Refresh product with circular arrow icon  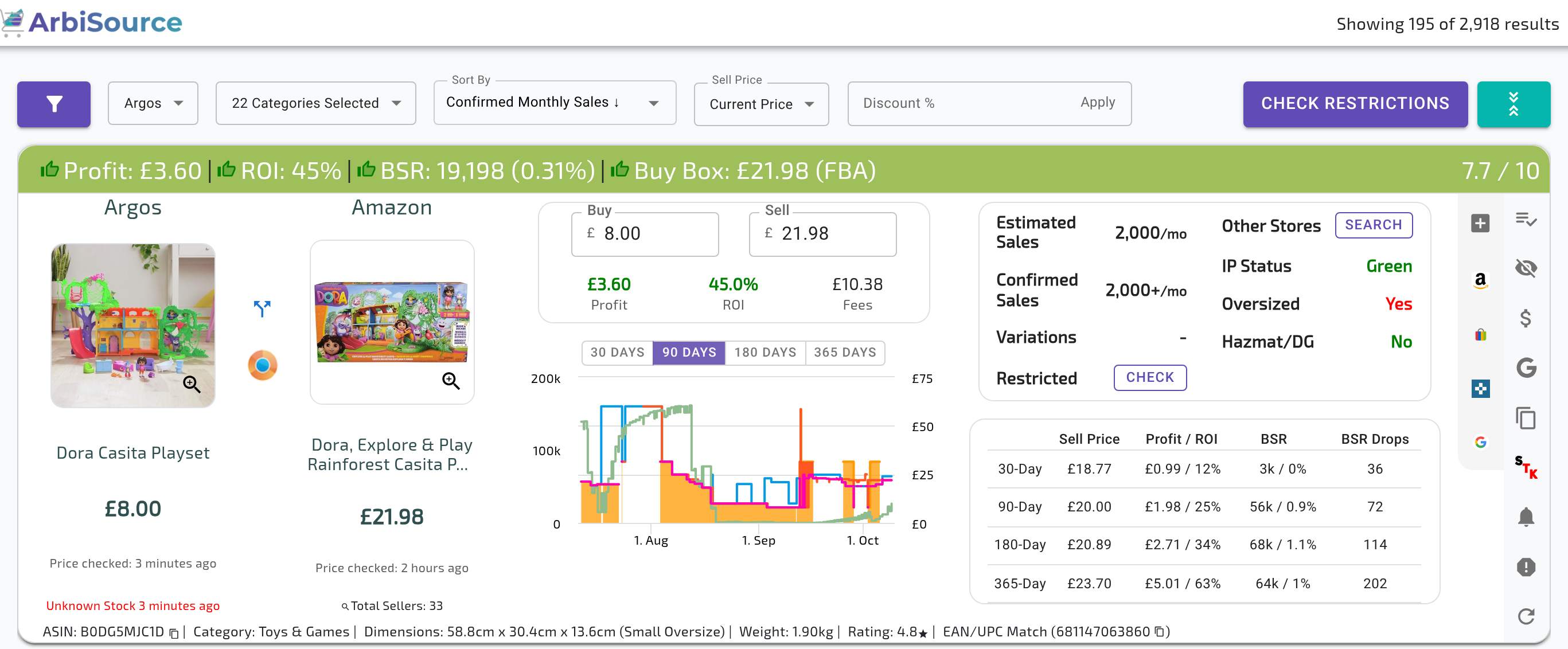[x=1526, y=617]
